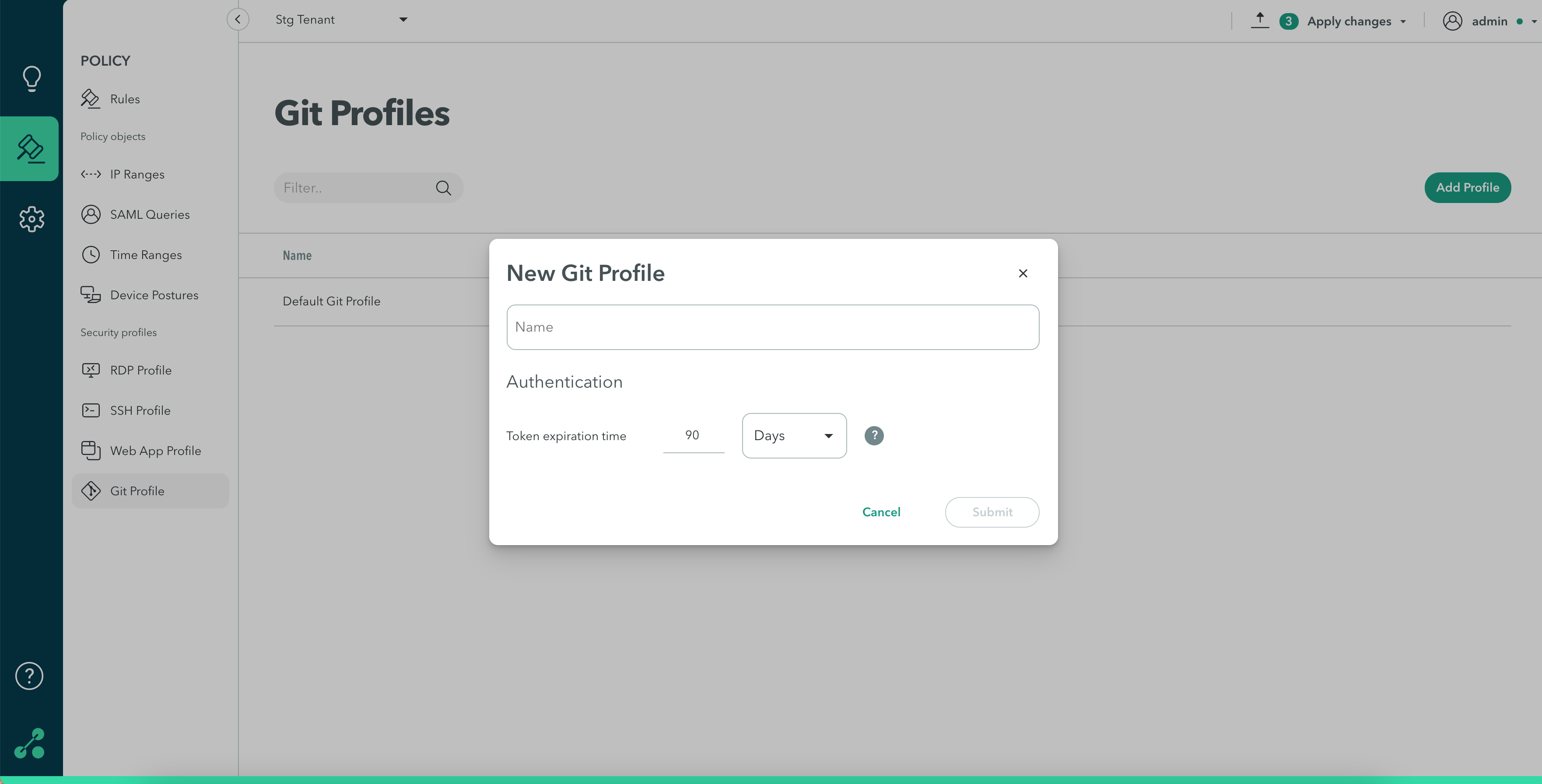Click the search magnifier in filter box
The image size is (1542, 784).
click(x=443, y=188)
